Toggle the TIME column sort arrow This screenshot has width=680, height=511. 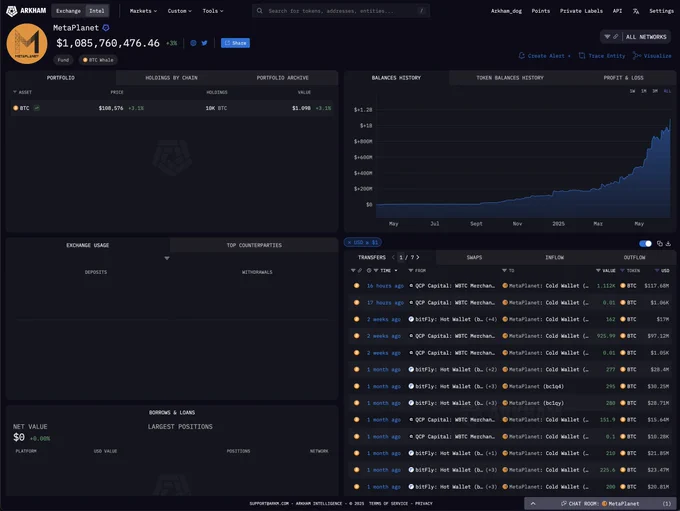396,271
